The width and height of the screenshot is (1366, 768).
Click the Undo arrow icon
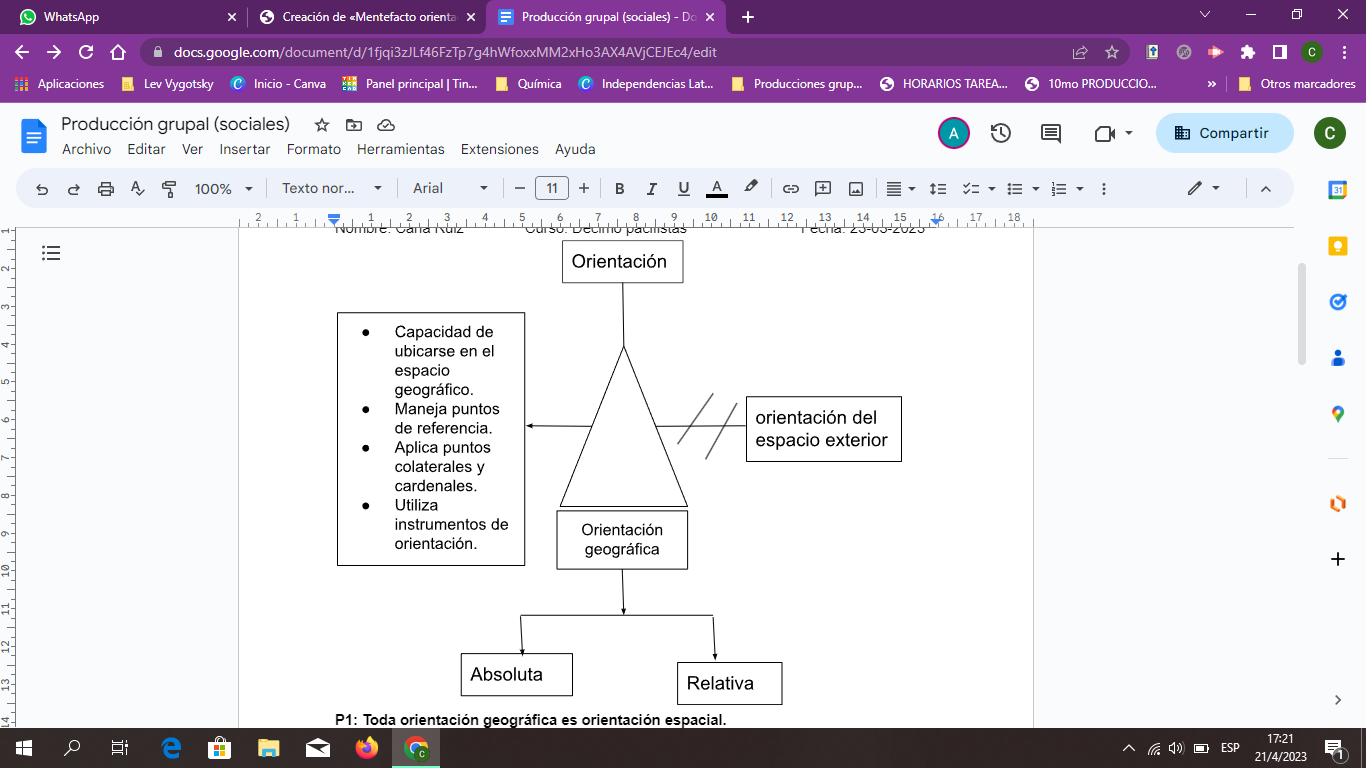[x=42, y=189]
